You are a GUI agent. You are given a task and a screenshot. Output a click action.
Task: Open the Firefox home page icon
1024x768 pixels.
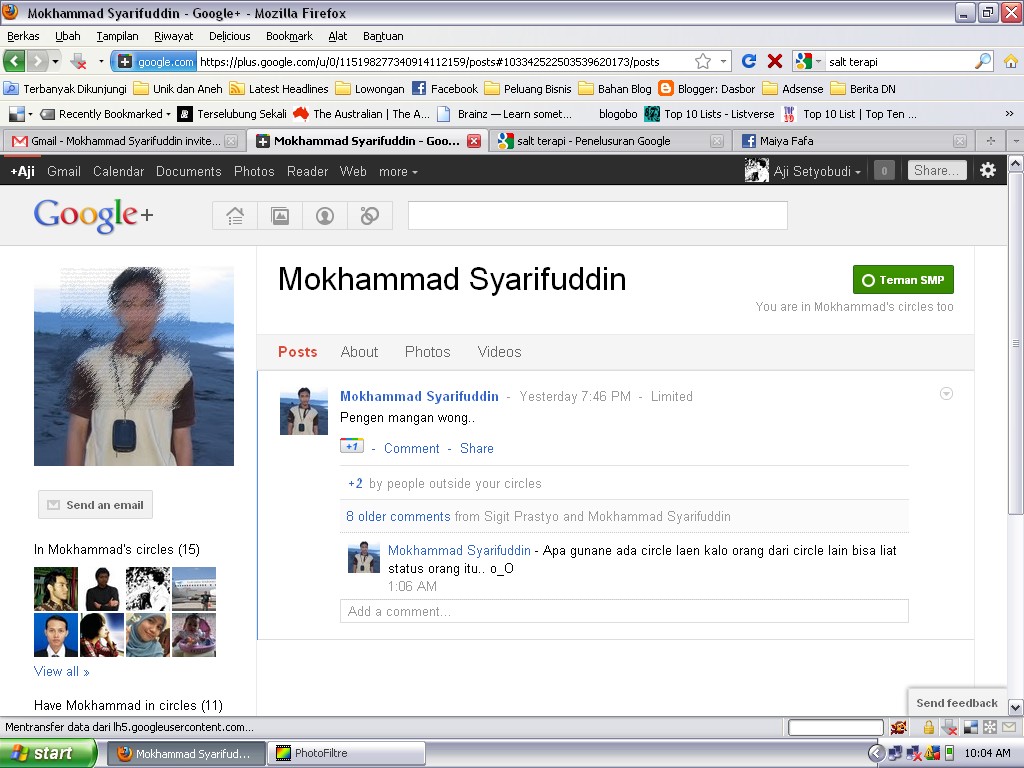coord(1010,61)
